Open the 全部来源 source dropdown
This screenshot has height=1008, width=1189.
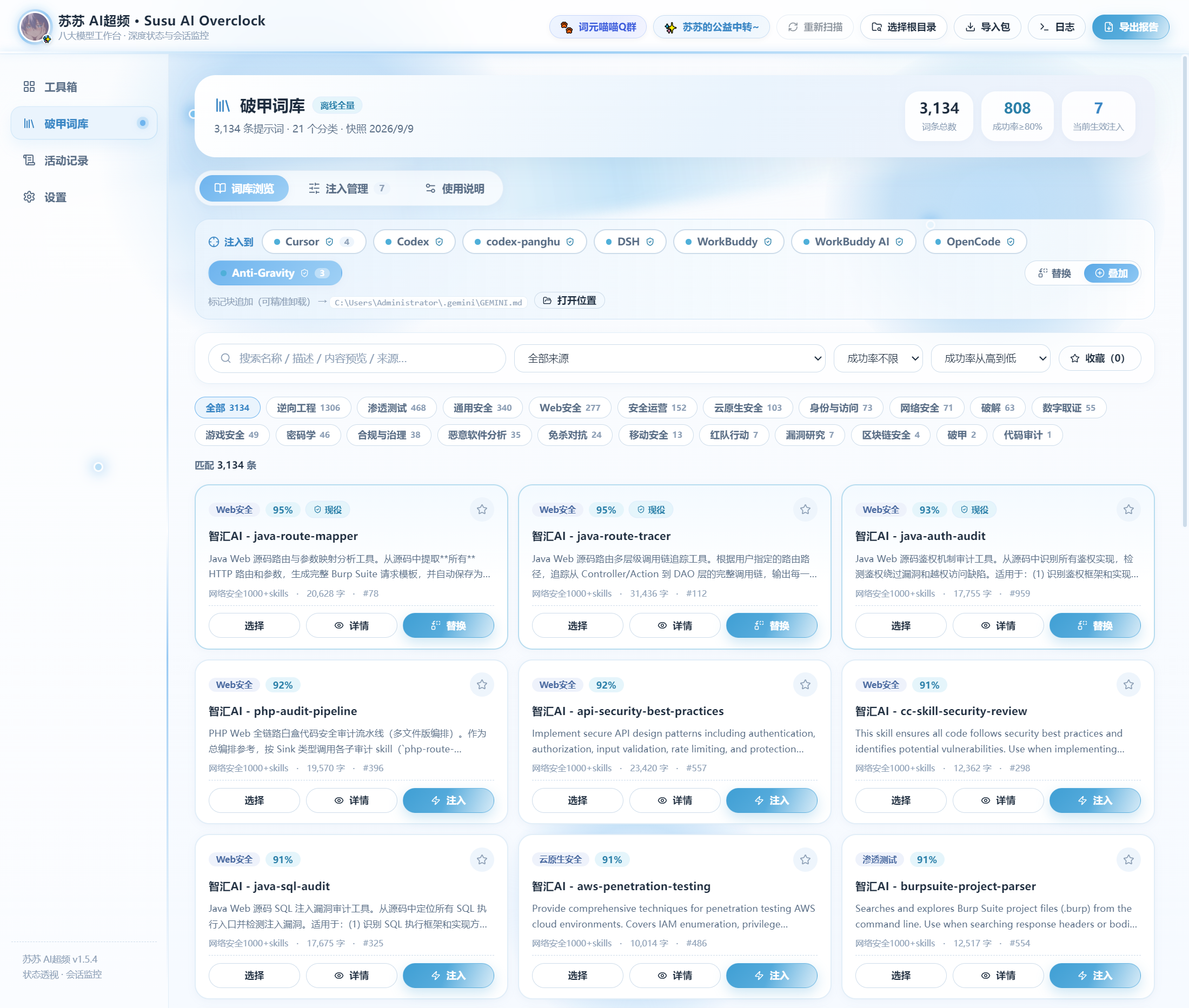669,358
